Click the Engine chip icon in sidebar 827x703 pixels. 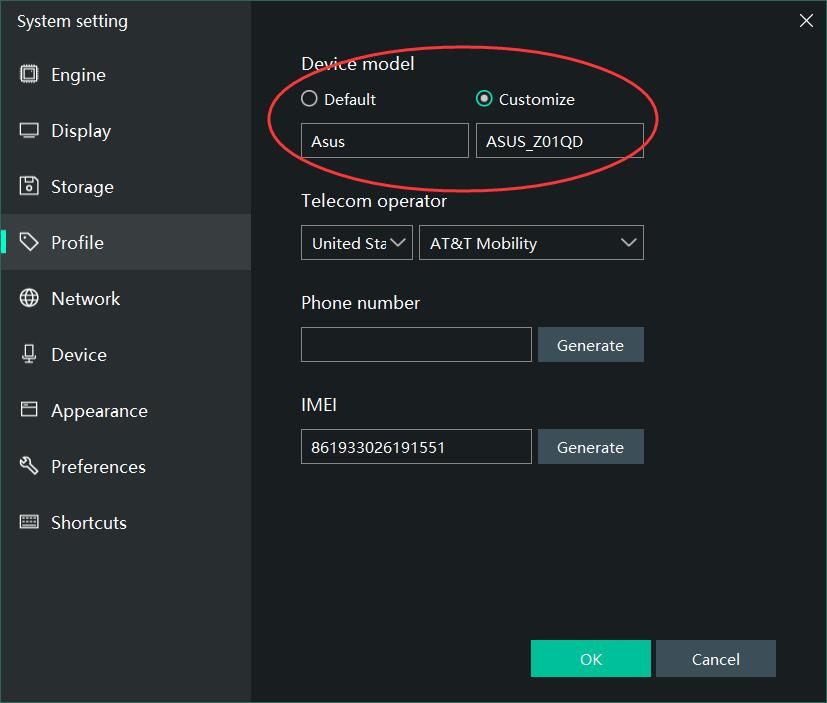pyautogui.click(x=30, y=75)
